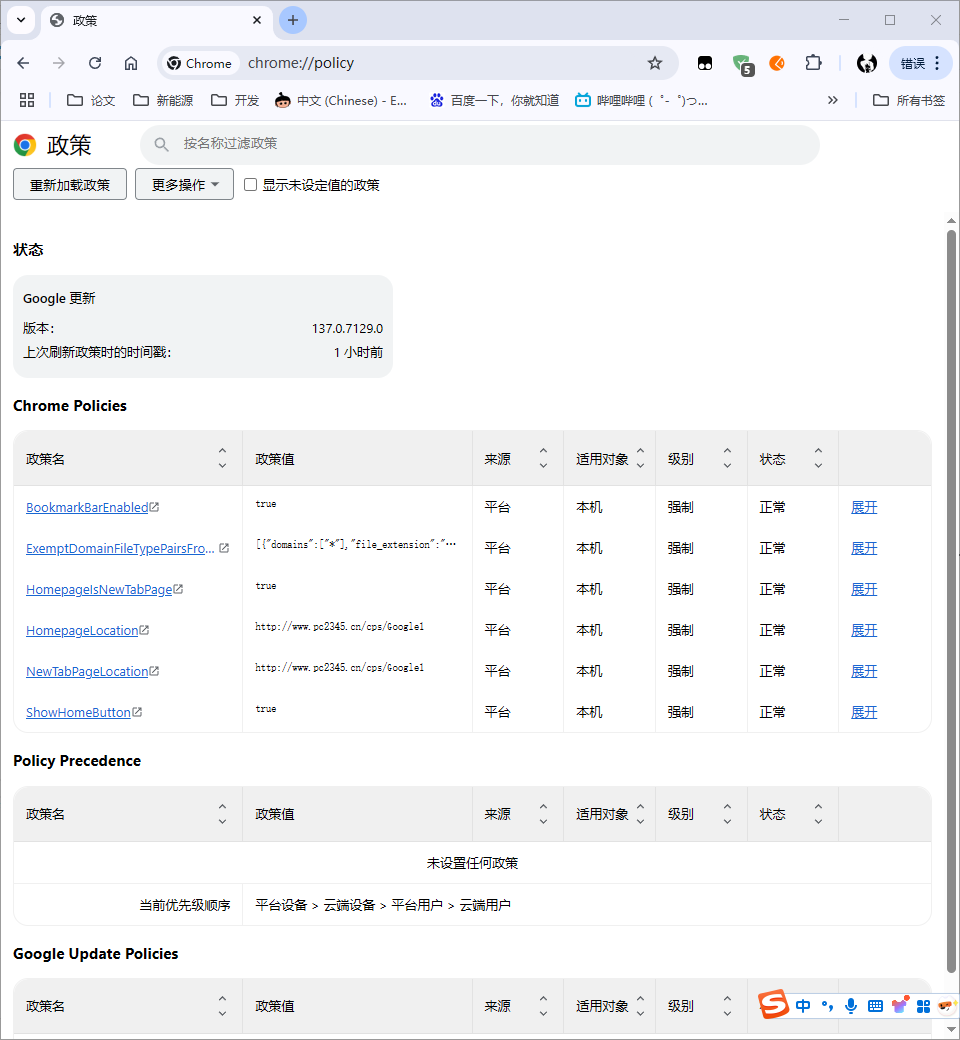
Task: Click the vertical page scrollbar
Action: click(951, 600)
